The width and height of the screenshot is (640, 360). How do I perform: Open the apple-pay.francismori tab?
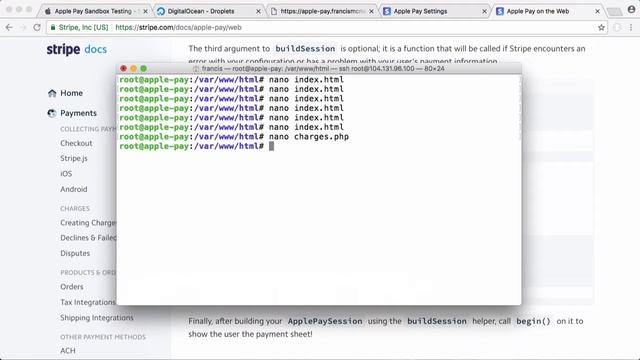click(x=322, y=11)
